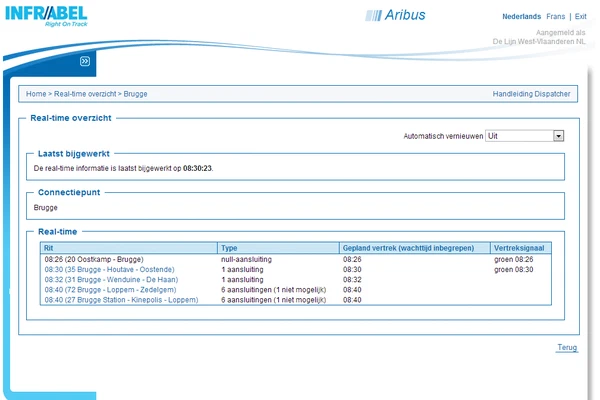Click the Brugge breadcrumb item
The height and width of the screenshot is (400, 600).
pos(135,94)
